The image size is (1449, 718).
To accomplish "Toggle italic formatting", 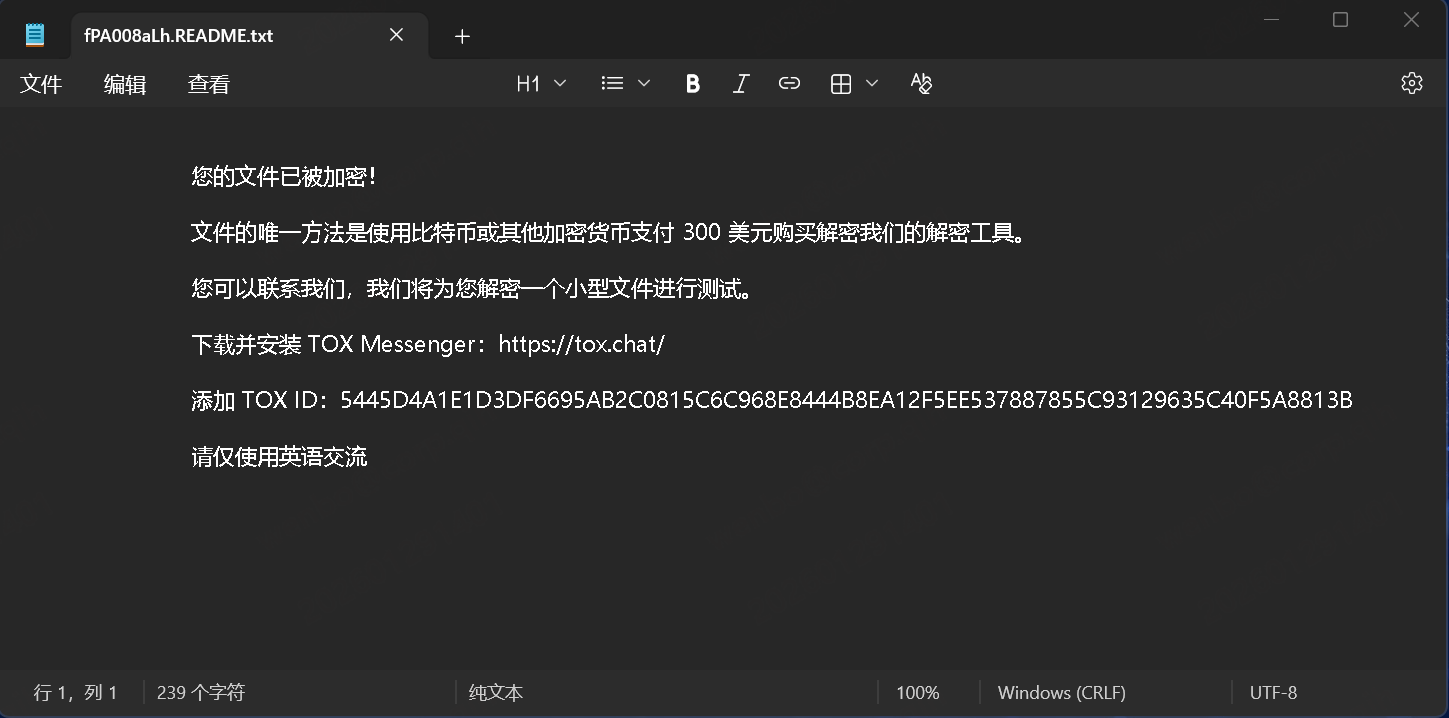I will tap(740, 84).
